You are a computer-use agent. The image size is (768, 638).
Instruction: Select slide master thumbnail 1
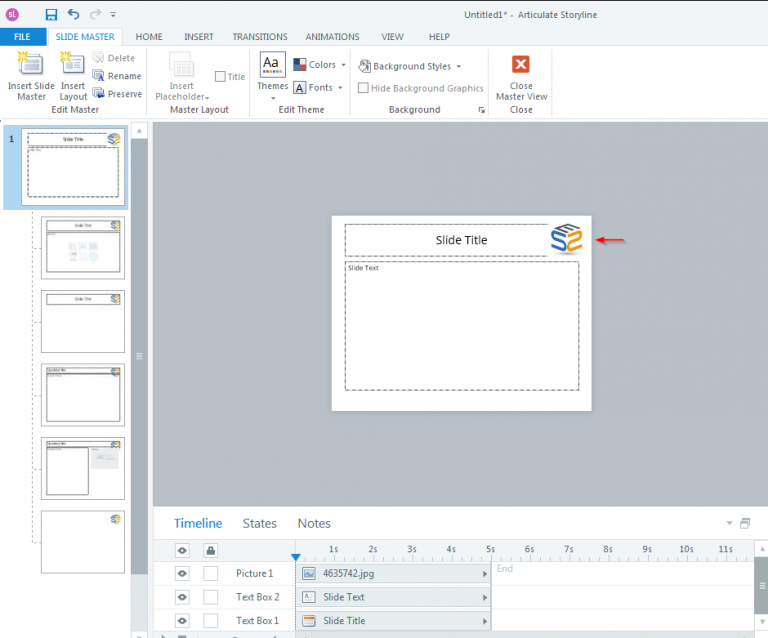pyautogui.click(x=73, y=167)
